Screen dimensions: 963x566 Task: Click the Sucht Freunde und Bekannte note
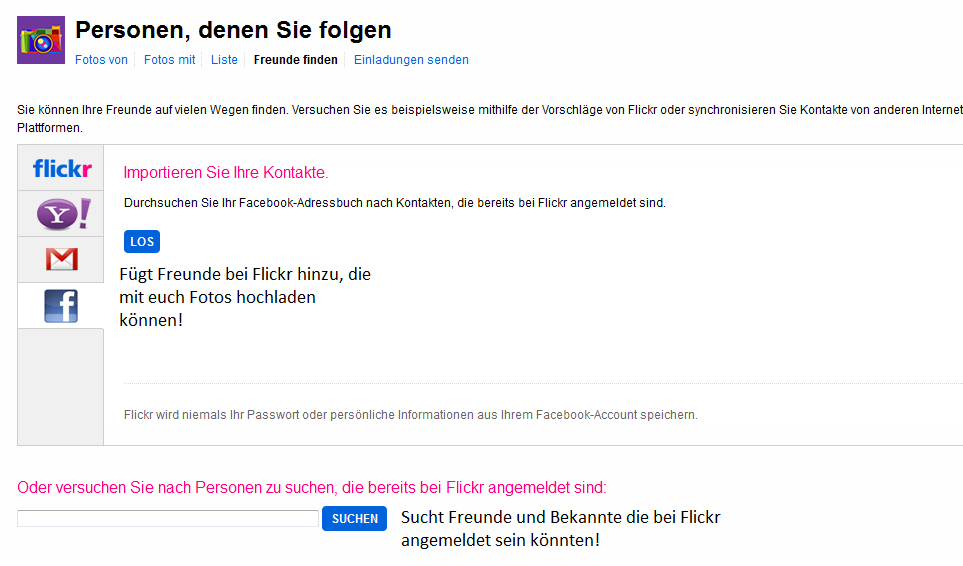pyautogui.click(x=560, y=529)
